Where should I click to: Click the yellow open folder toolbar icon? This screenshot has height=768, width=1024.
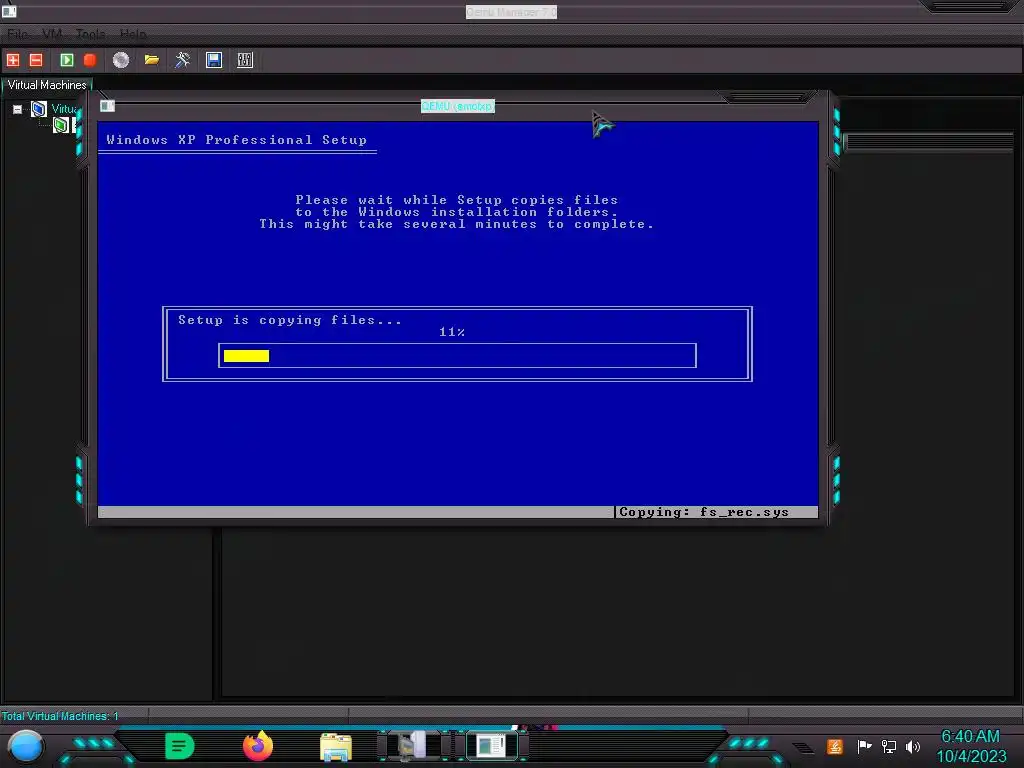click(x=152, y=60)
